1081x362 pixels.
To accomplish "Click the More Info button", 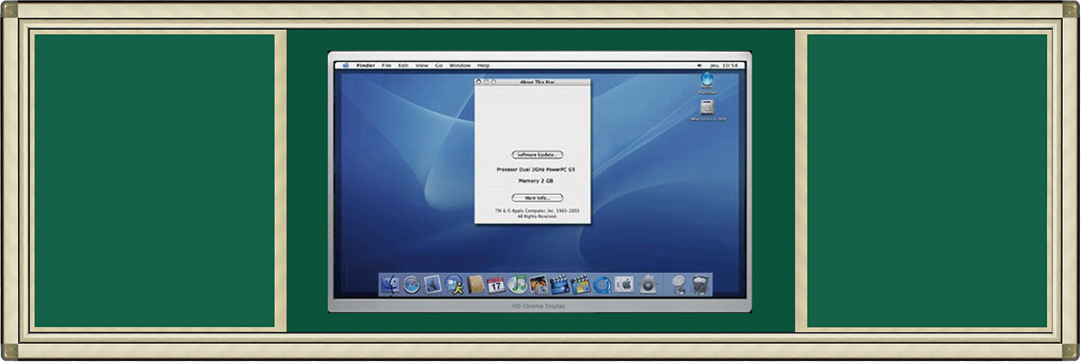I will pyautogui.click(x=537, y=198).
